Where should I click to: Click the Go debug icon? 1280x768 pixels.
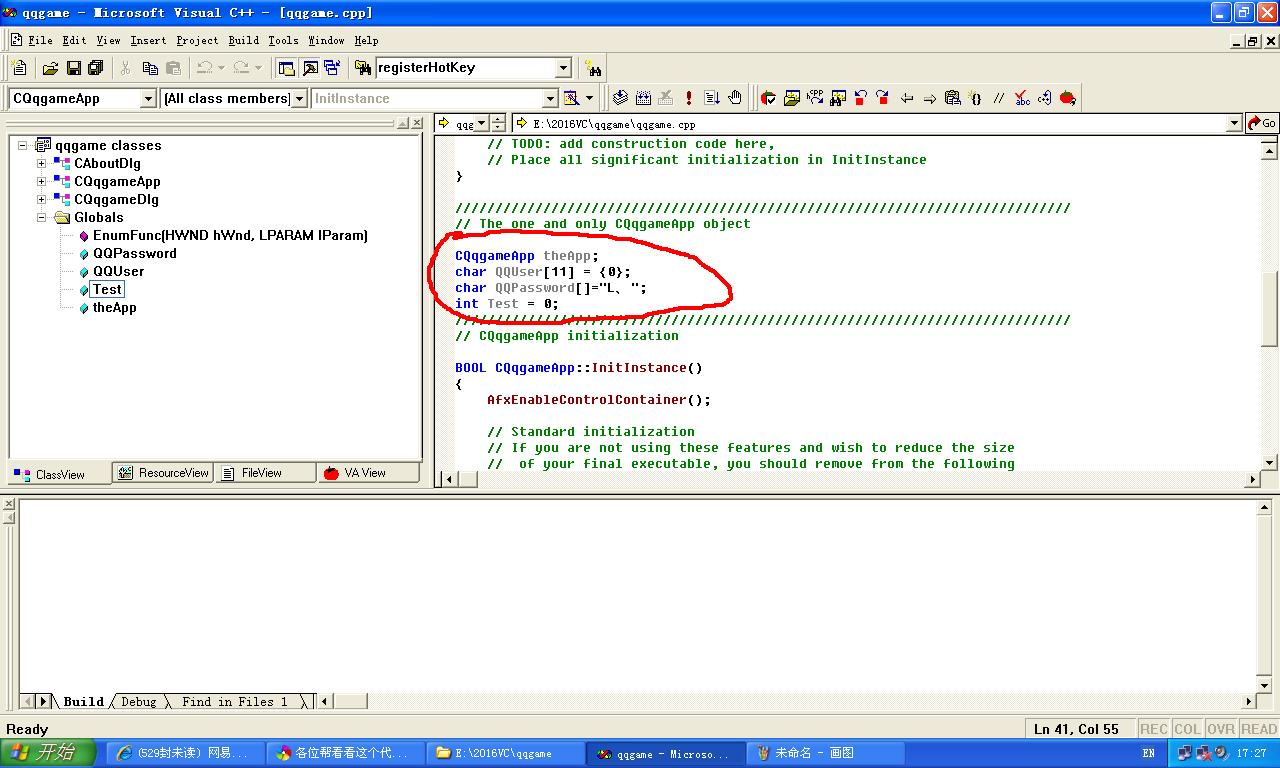click(712, 98)
